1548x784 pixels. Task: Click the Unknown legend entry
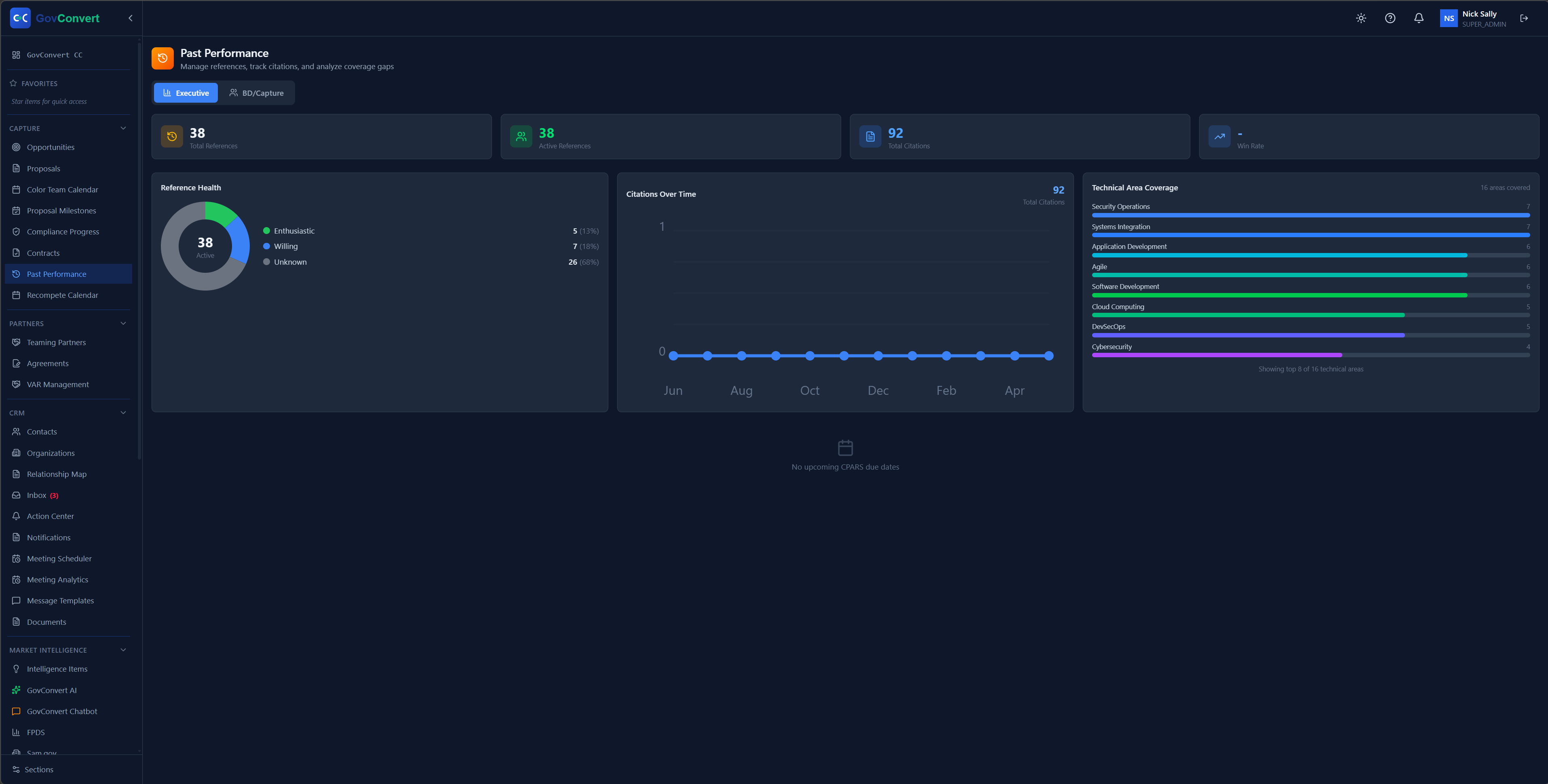(430, 262)
